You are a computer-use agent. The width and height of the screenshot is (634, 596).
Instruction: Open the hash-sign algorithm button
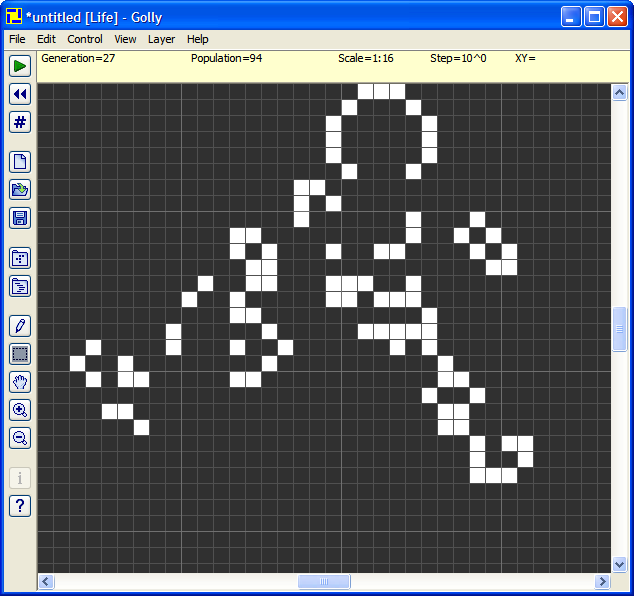tap(20, 122)
